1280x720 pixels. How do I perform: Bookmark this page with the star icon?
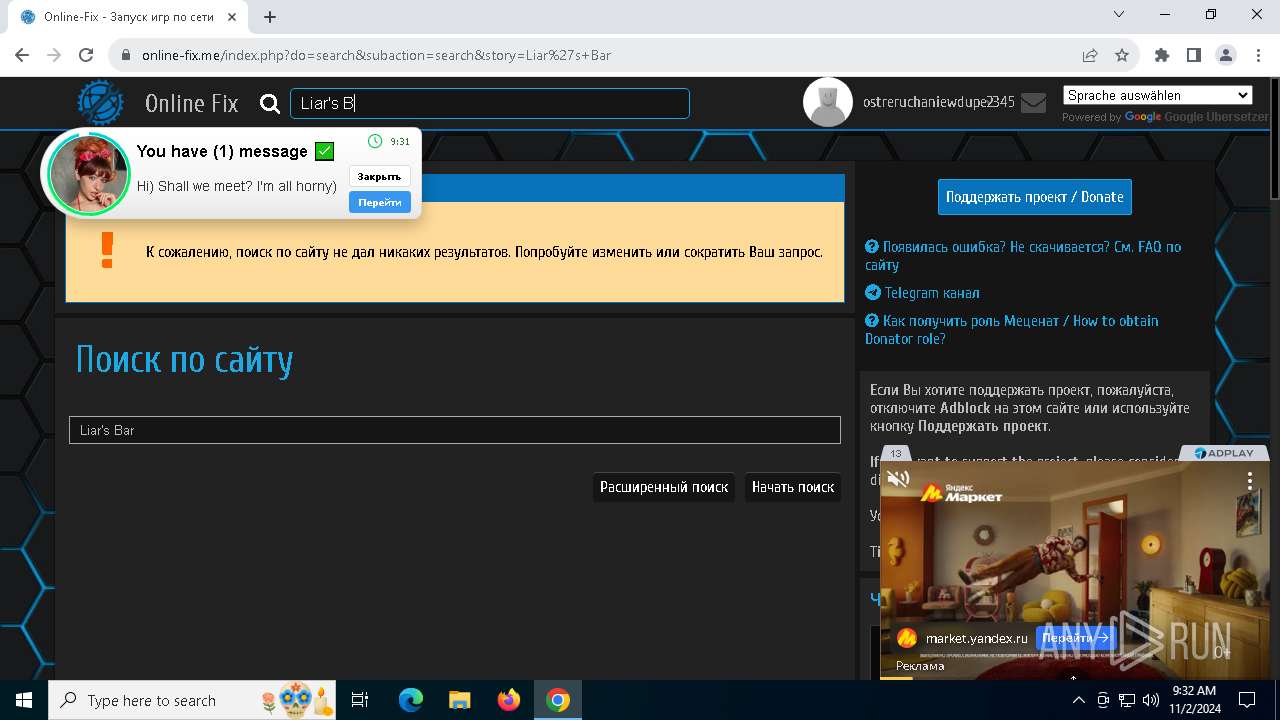click(x=1122, y=55)
